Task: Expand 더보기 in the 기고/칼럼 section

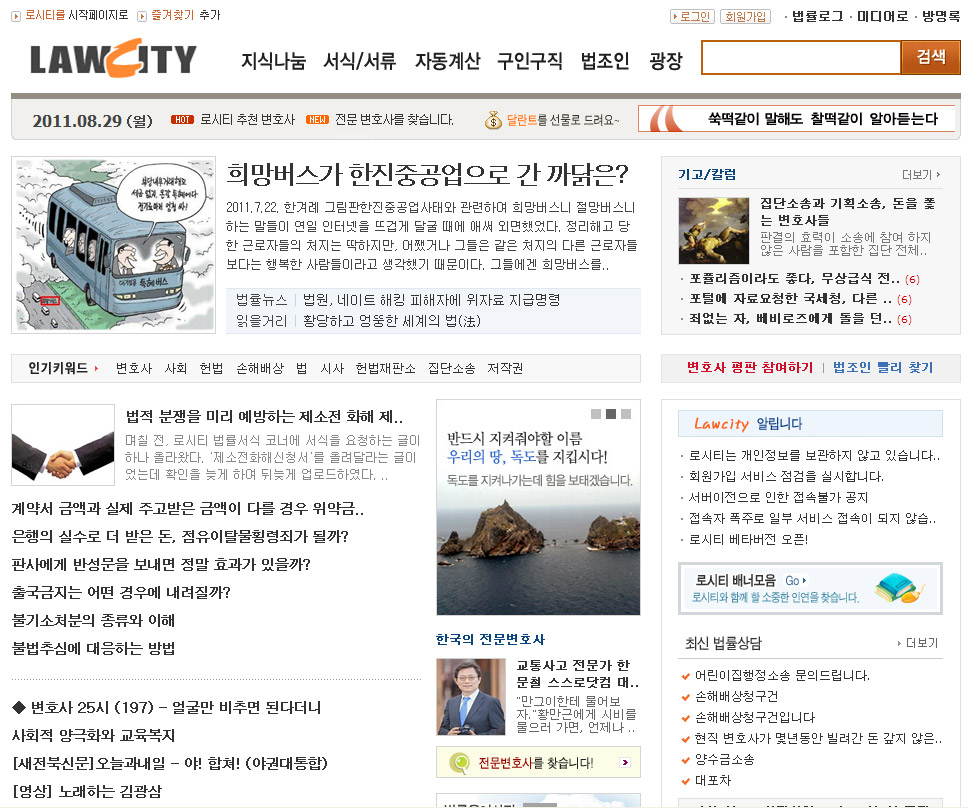Action: click(920, 174)
